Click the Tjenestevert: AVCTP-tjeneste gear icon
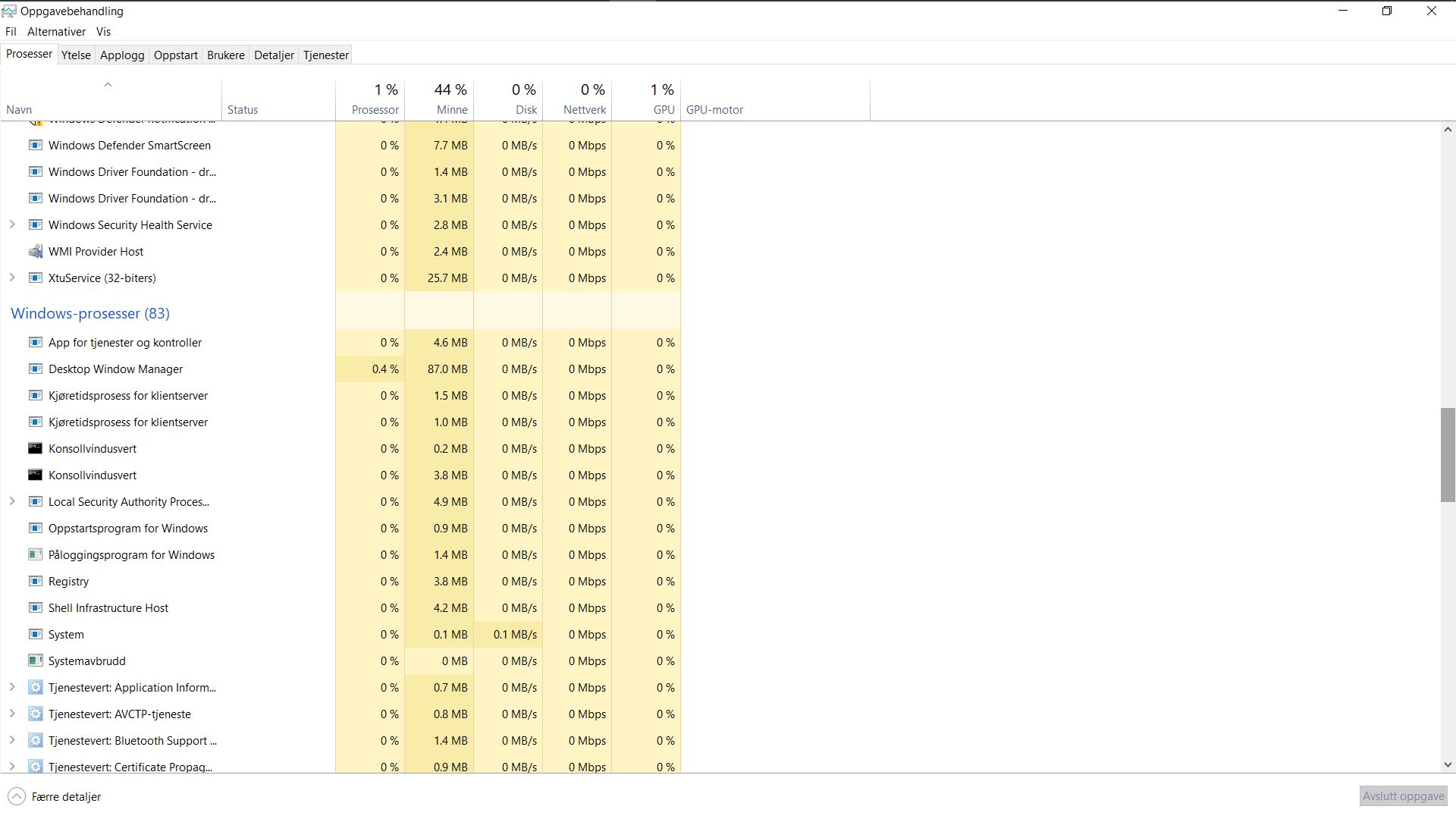The height and width of the screenshot is (819, 1456). point(35,714)
